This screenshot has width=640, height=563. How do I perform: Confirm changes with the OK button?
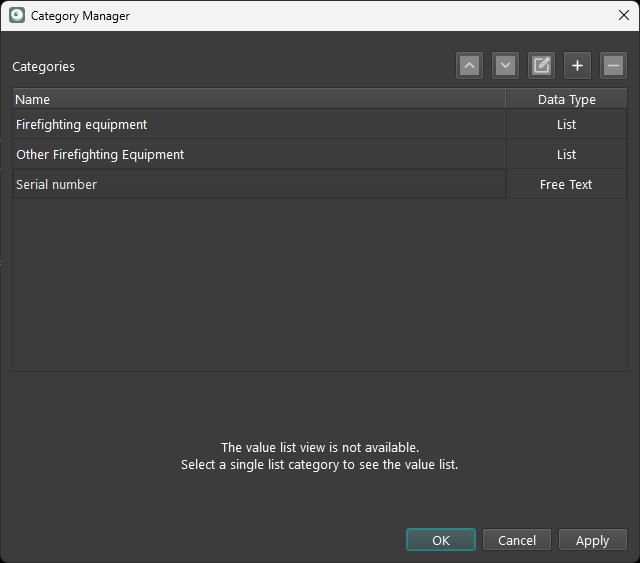coord(441,540)
